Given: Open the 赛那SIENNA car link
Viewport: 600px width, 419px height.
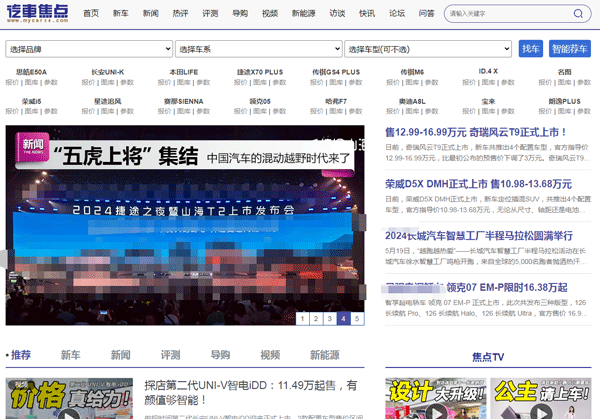Looking at the screenshot, I should (x=184, y=101).
